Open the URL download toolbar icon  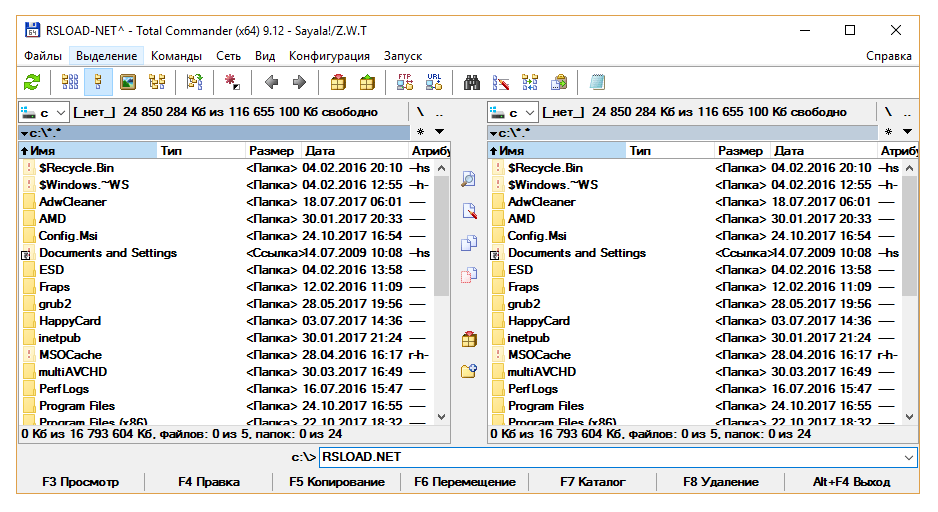[434, 82]
